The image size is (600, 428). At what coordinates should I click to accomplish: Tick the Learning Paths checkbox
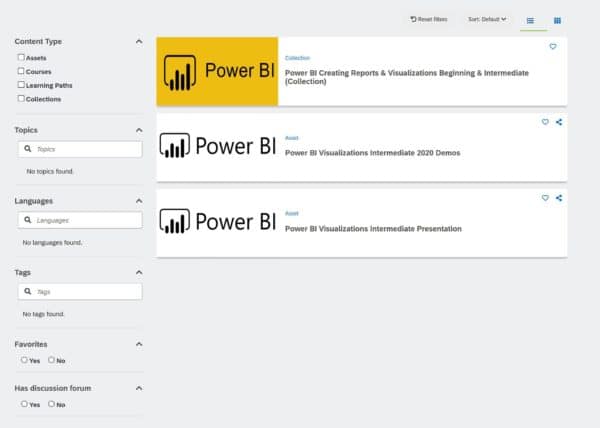pyautogui.click(x=22, y=85)
